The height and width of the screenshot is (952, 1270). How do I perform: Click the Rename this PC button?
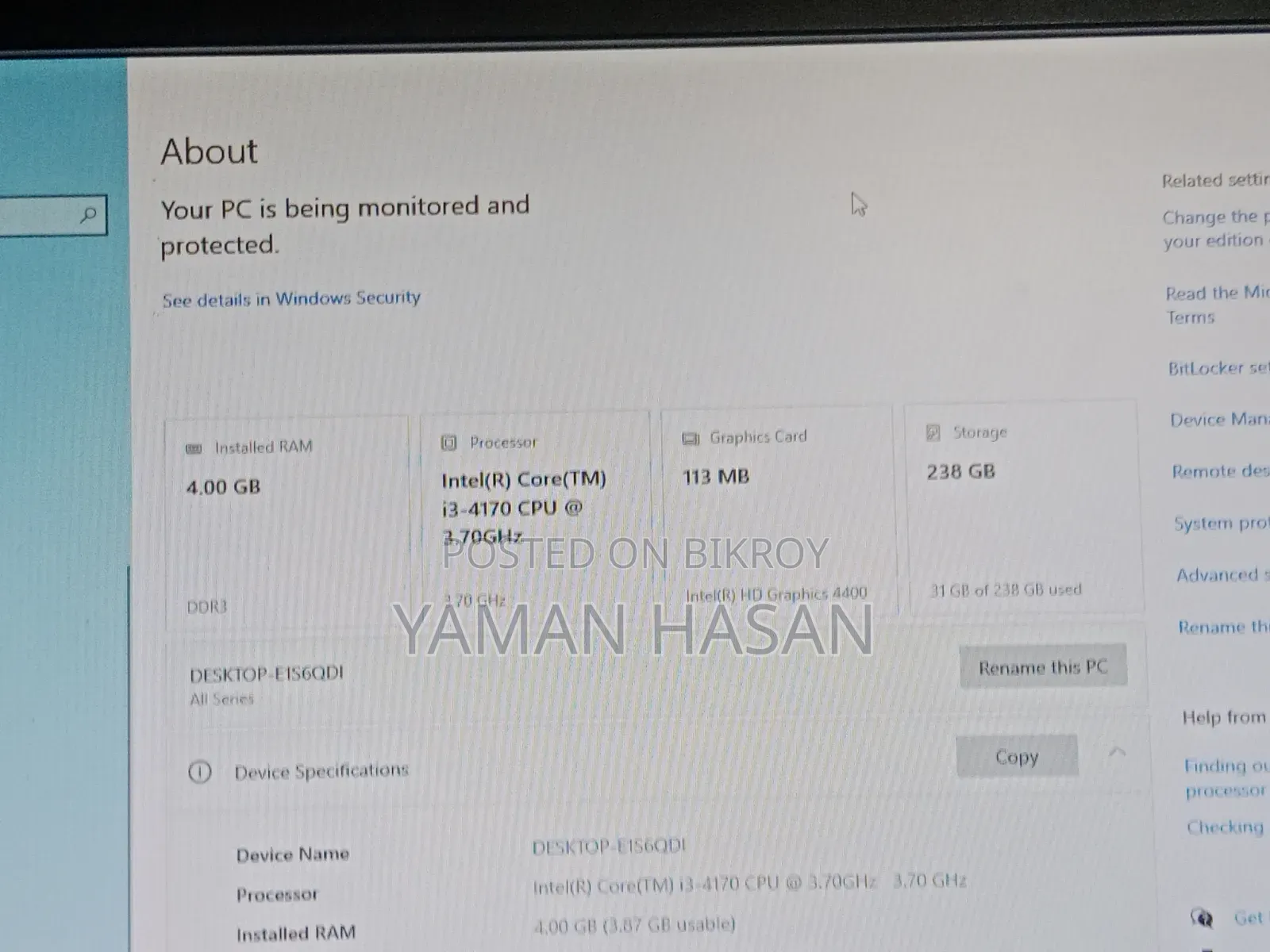1042,667
